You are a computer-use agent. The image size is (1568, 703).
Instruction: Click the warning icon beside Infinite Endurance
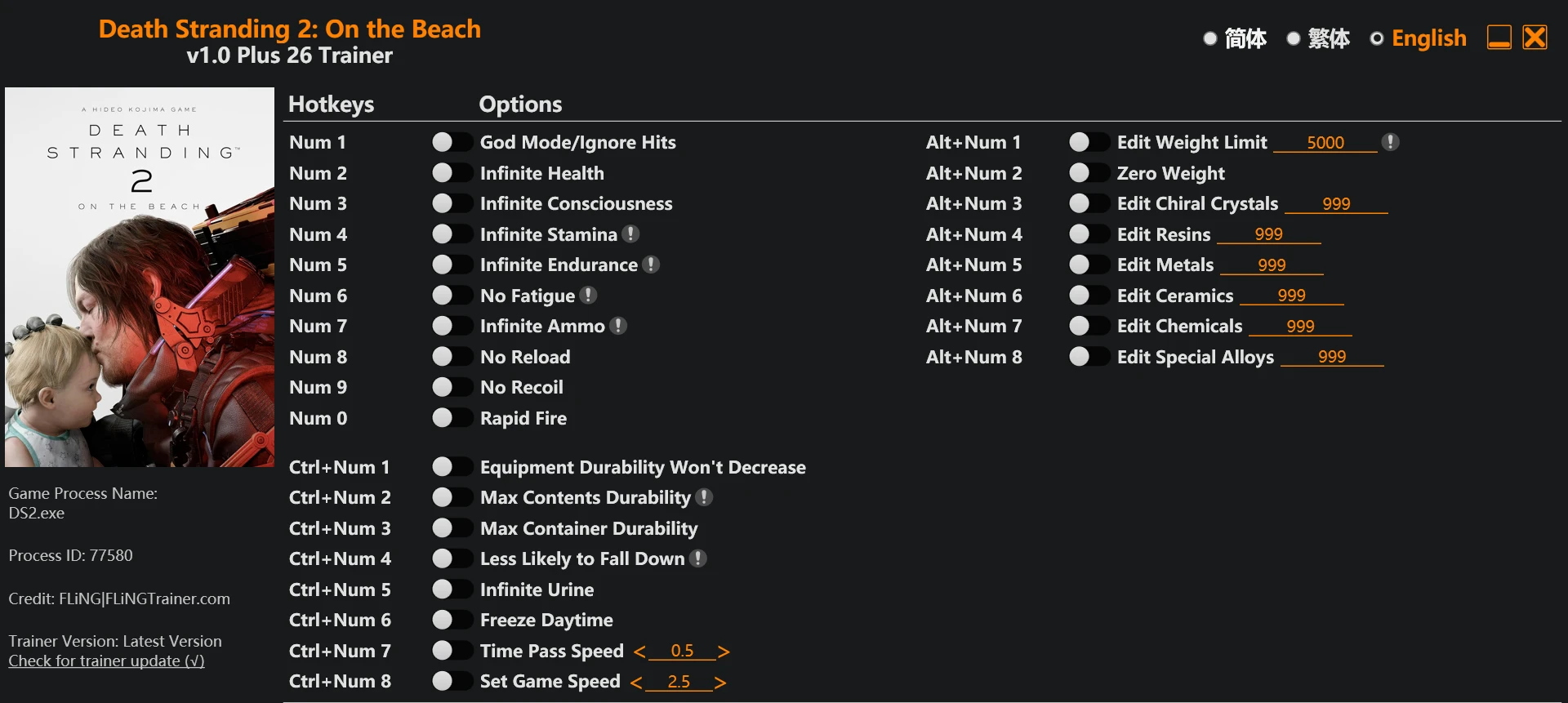coord(651,265)
